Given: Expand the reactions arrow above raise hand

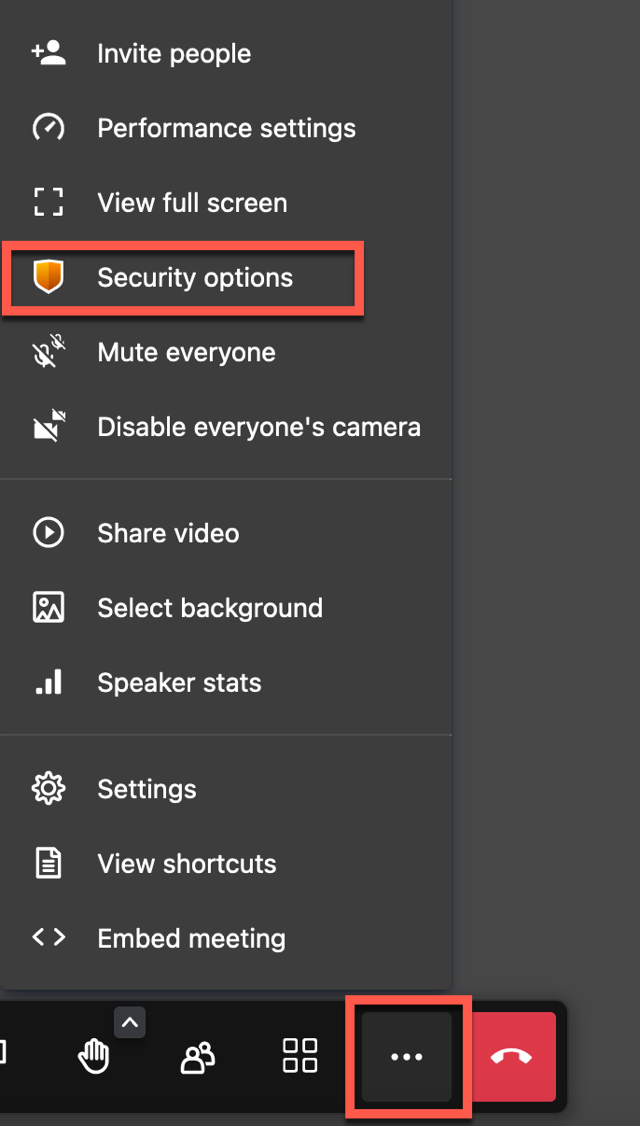Looking at the screenshot, I should [130, 1023].
